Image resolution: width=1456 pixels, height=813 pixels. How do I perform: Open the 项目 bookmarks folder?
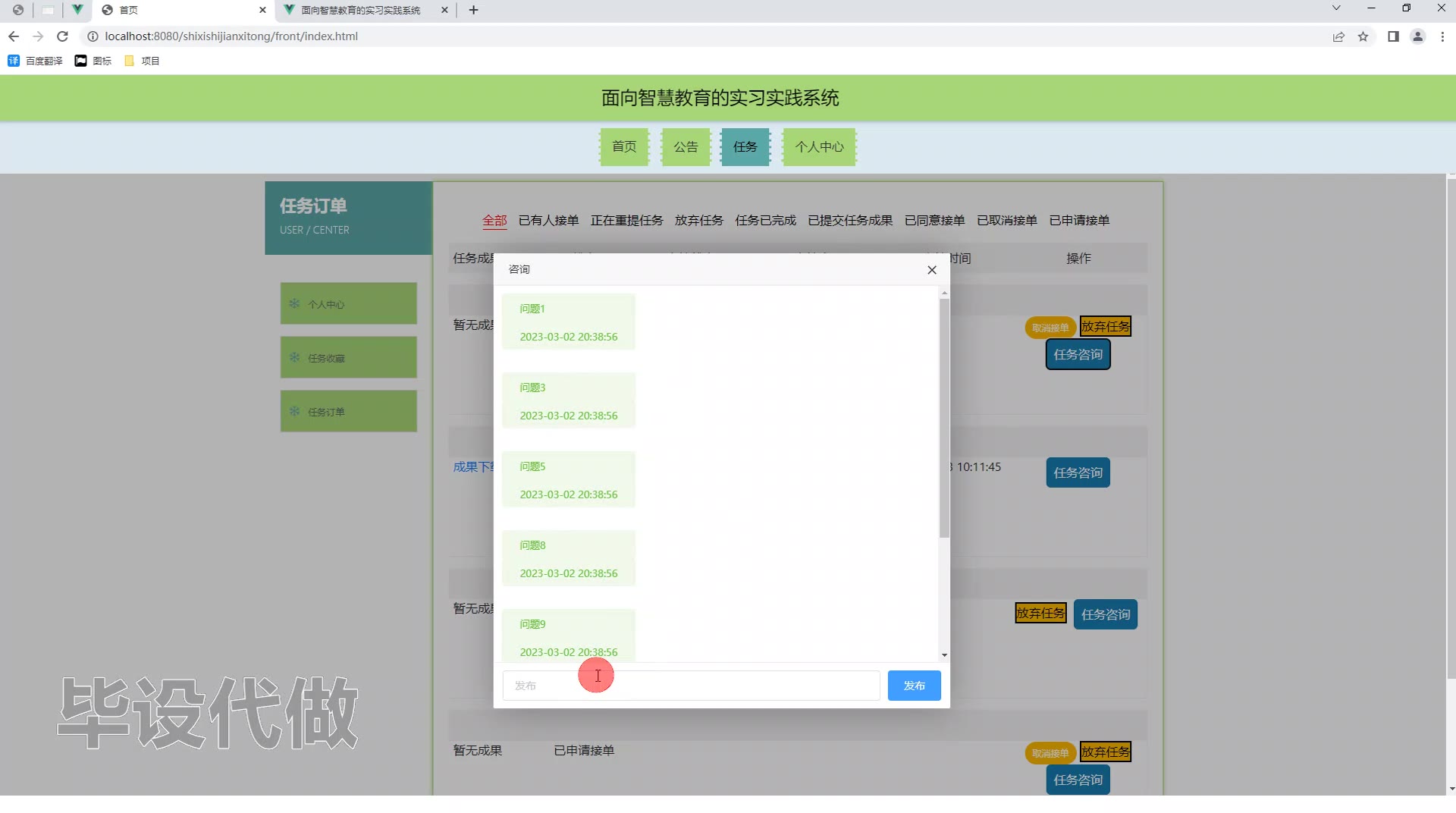142,61
